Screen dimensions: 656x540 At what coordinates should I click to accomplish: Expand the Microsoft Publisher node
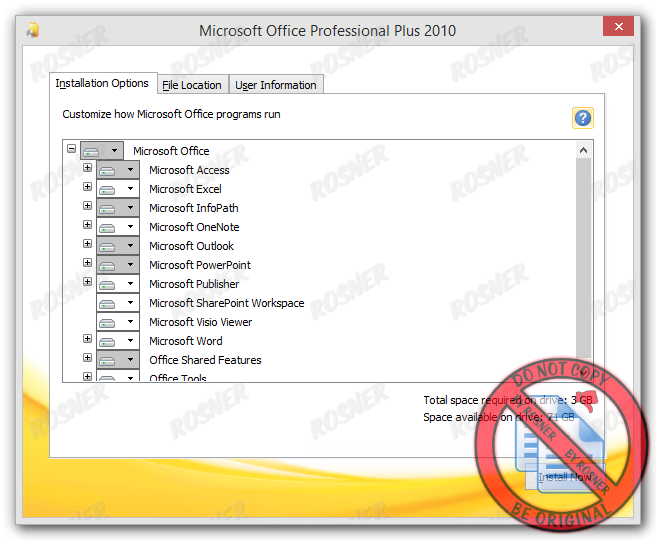point(87,282)
